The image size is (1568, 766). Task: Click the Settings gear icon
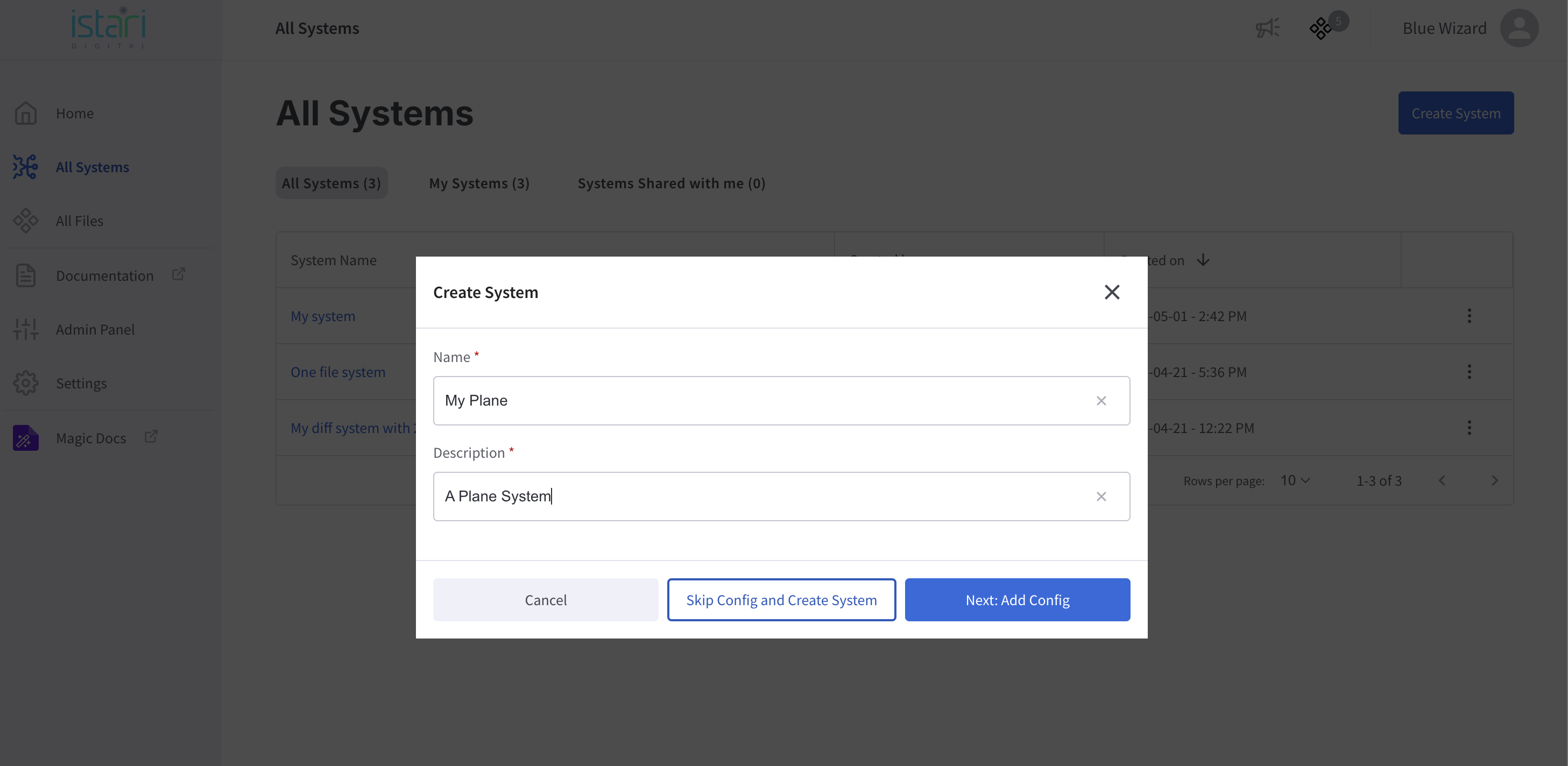click(26, 384)
